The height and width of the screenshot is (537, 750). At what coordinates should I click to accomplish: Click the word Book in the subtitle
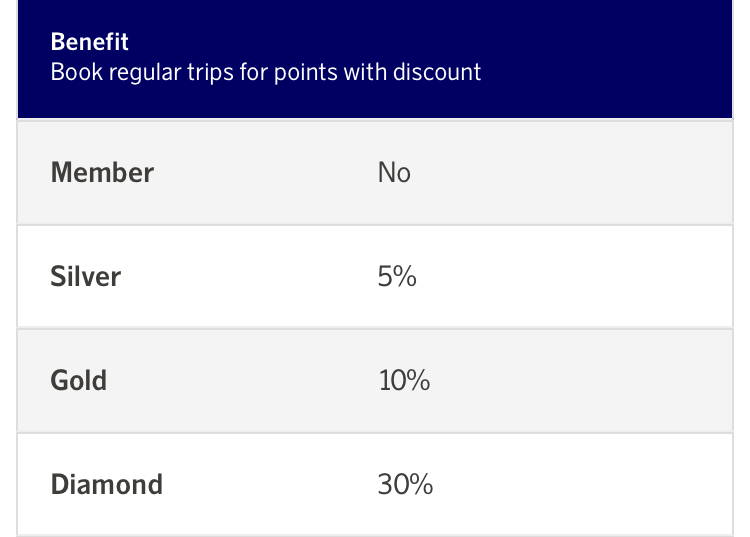pos(72,73)
